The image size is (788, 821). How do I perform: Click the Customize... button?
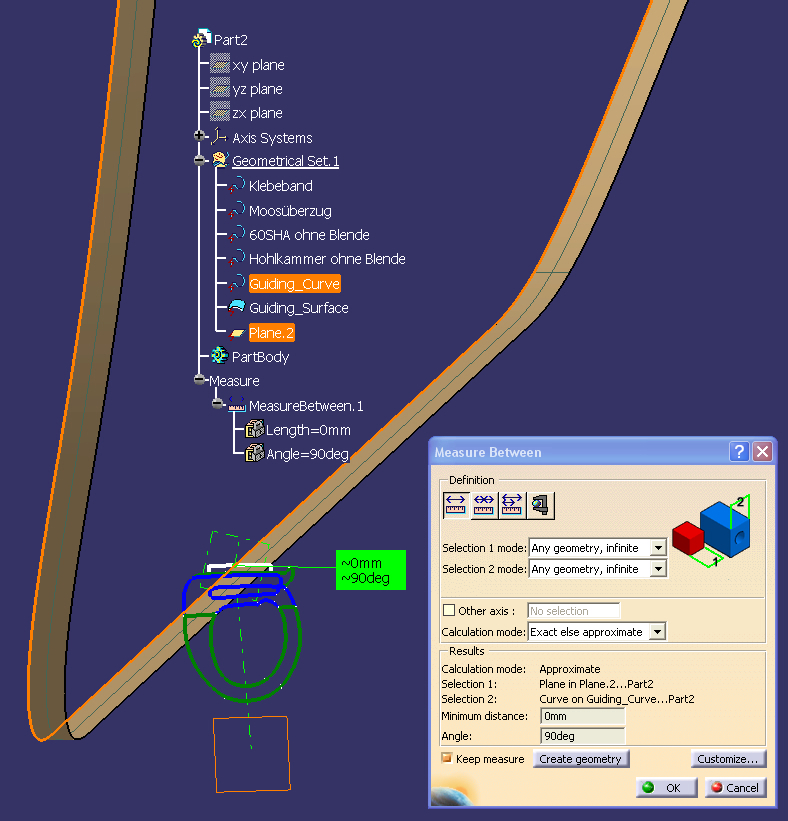point(728,759)
